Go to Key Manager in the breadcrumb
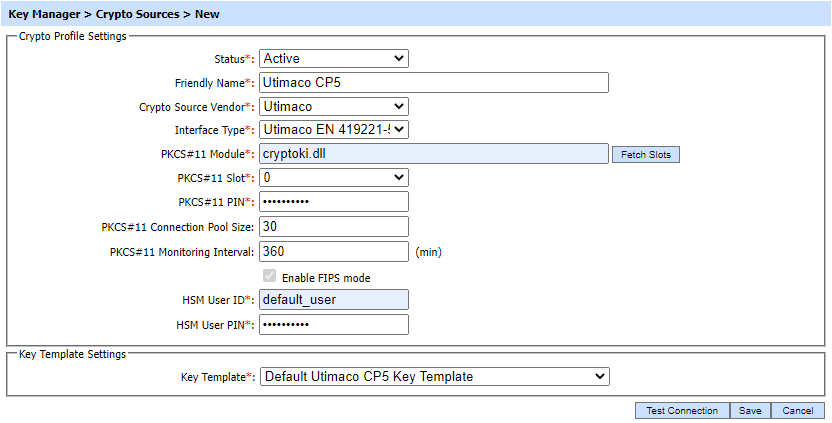The height and width of the screenshot is (423, 832). point(46,15)
